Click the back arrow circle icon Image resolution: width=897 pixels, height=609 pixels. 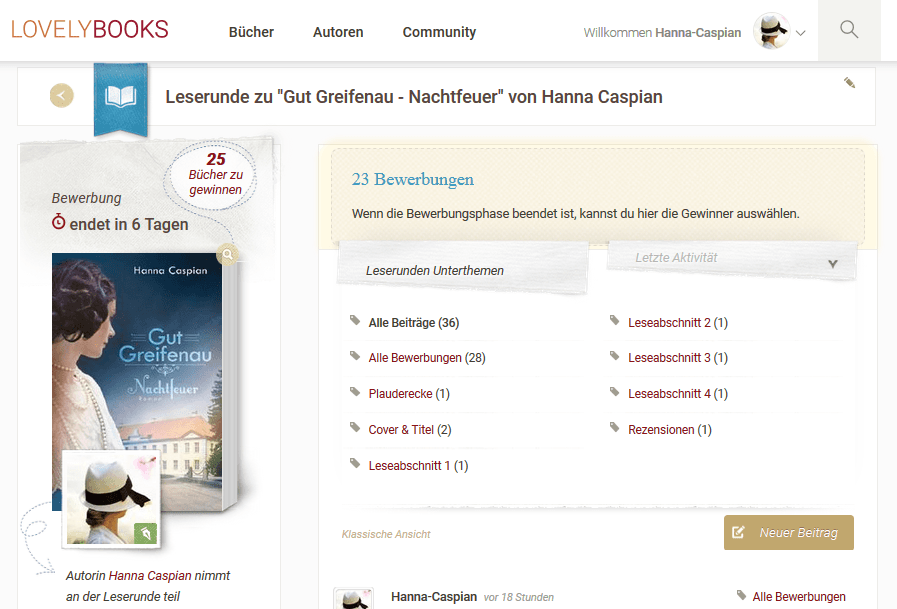[x=62, y=95]
